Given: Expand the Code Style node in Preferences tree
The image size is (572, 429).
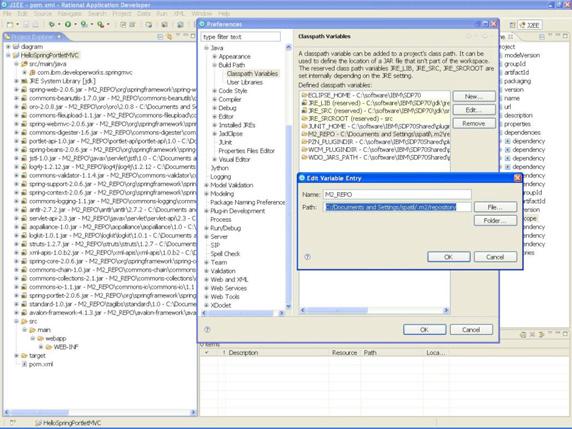Looking at the screenshot, I should [214, 91].
